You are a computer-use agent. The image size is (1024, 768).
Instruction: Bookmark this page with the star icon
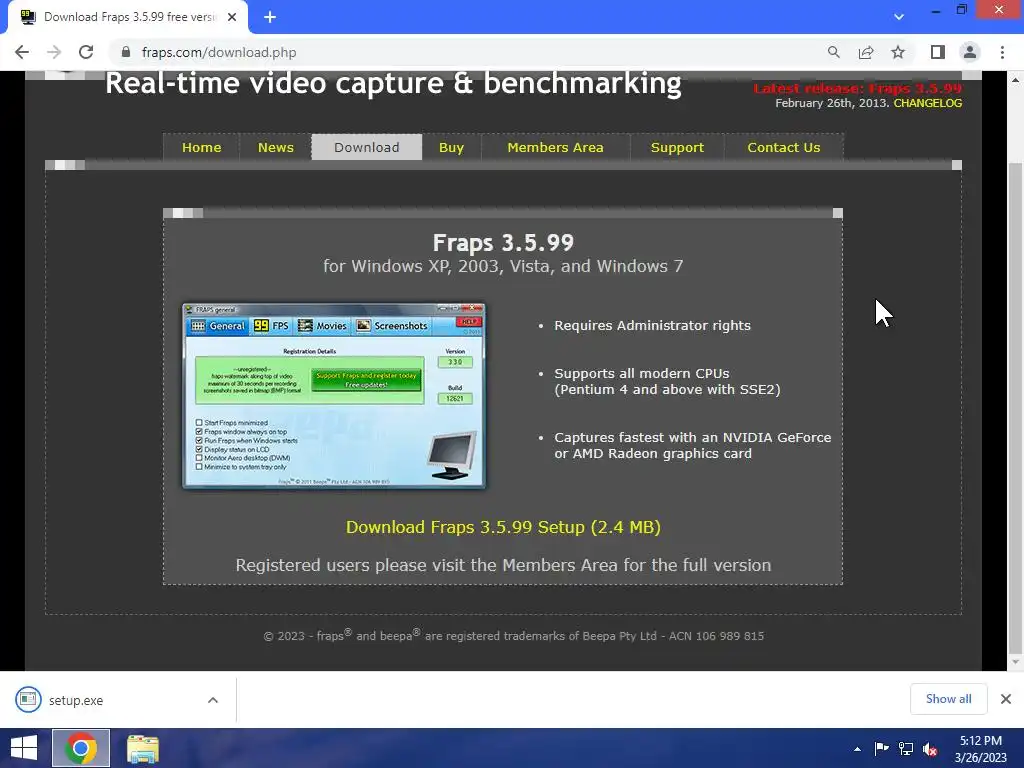click(898, 52)
